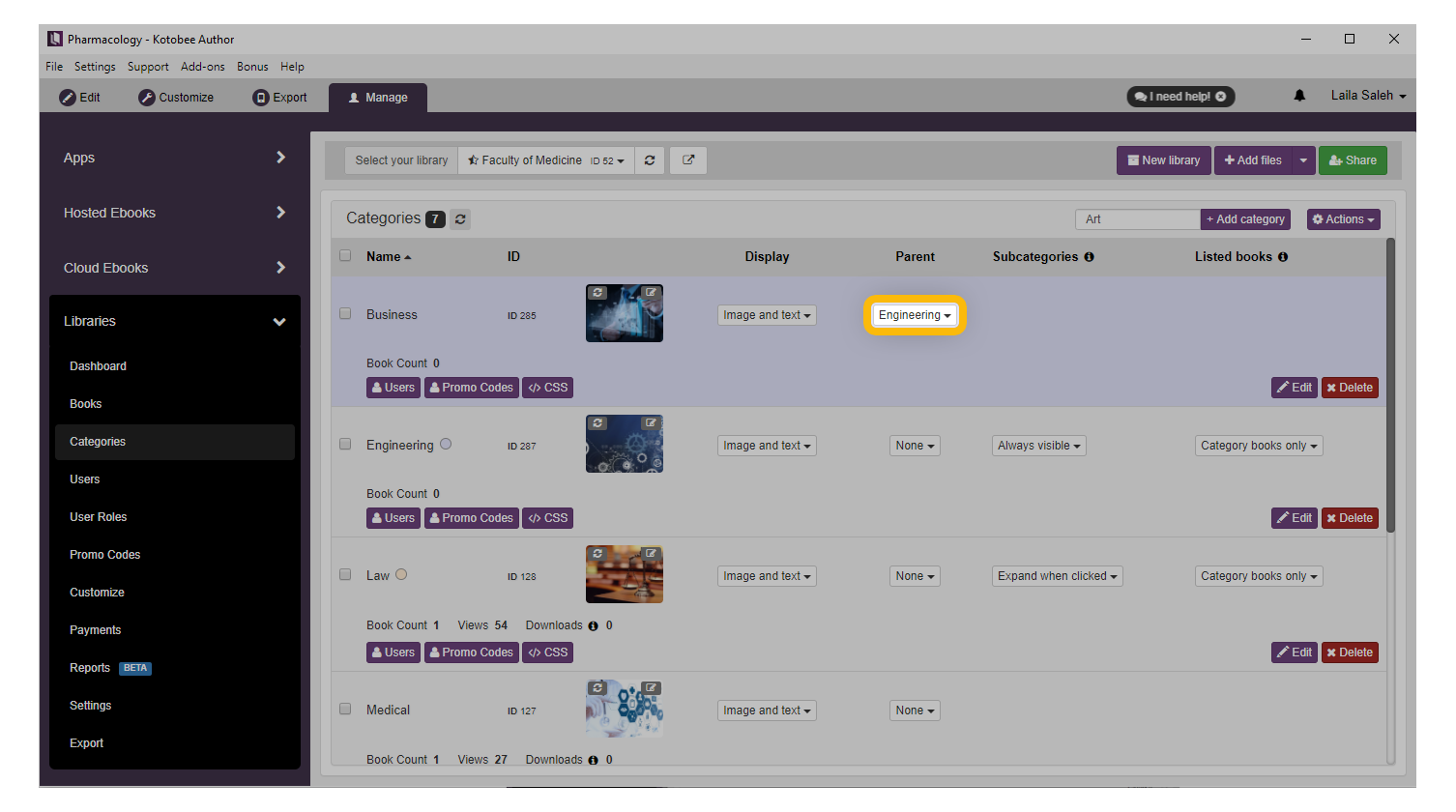
Task: Check the Engineering category checkbox
Action: [345, 445]
